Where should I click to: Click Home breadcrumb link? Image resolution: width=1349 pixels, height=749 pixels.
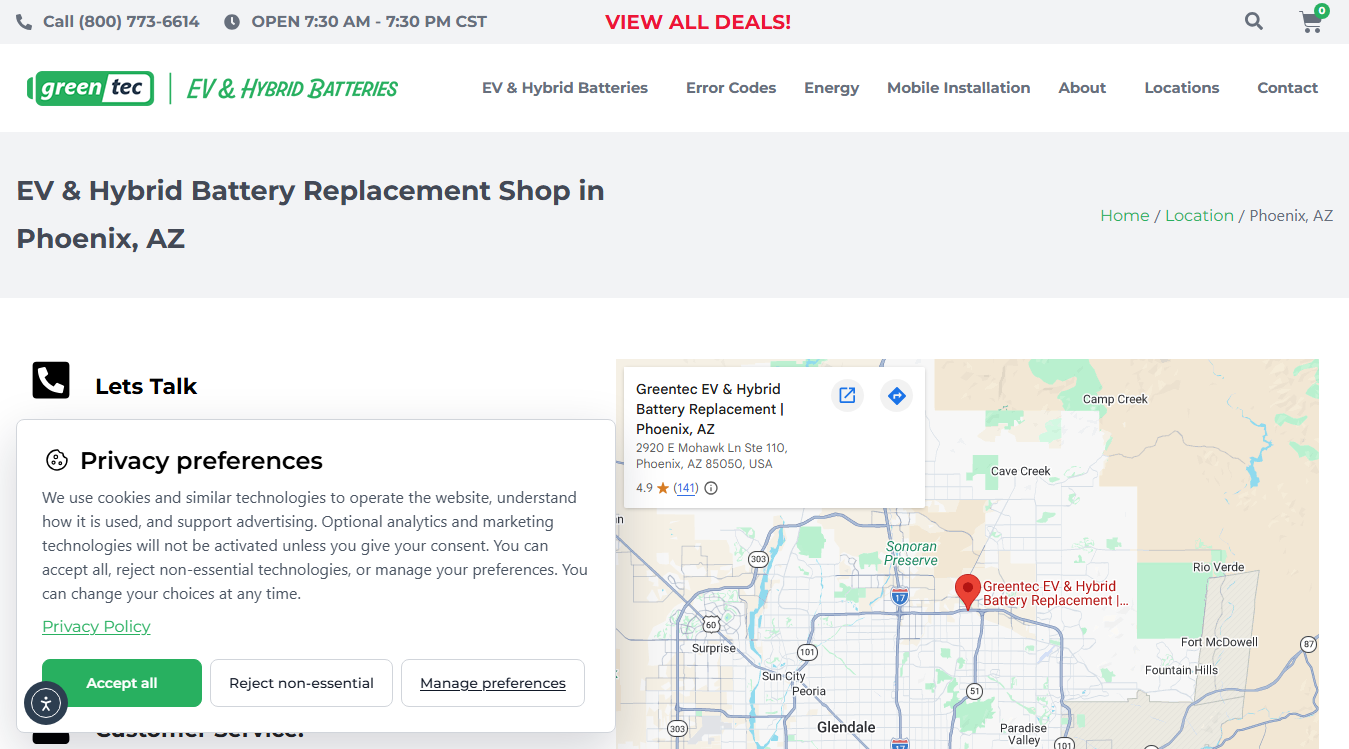pyautogui.click(x=1125, y=215)
